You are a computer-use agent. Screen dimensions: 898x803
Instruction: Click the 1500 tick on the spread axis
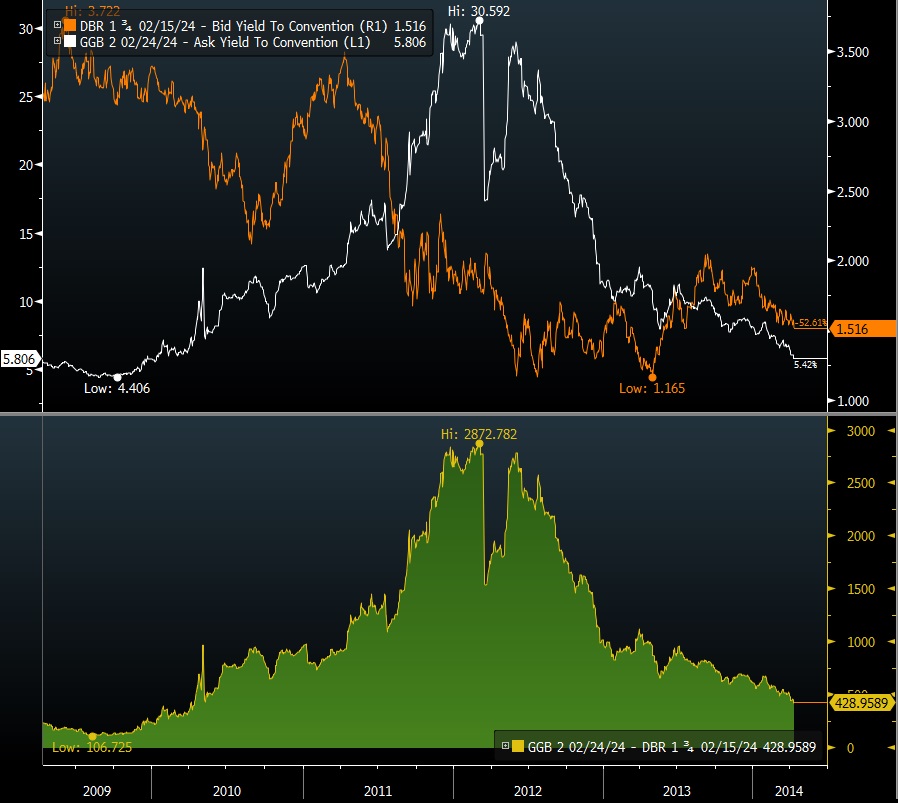coord(861,589)
